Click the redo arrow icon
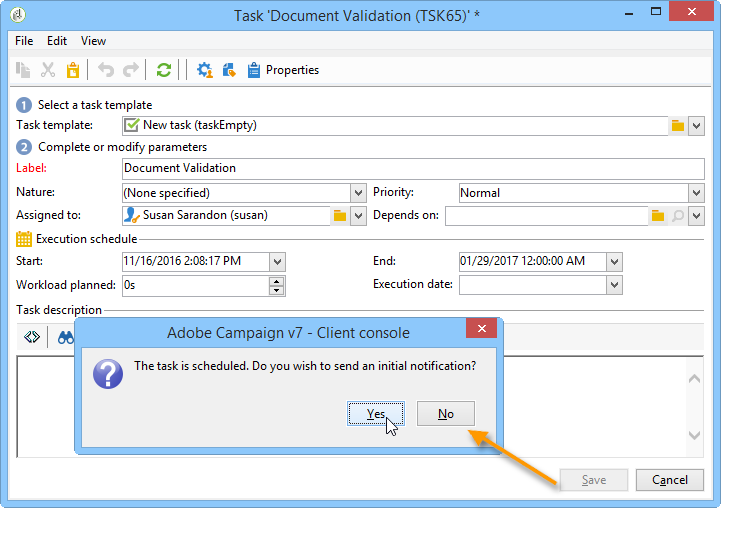Image resolution: width=748 pixels, height=539 pixels. pyautogui.click(x=131, y=70)
